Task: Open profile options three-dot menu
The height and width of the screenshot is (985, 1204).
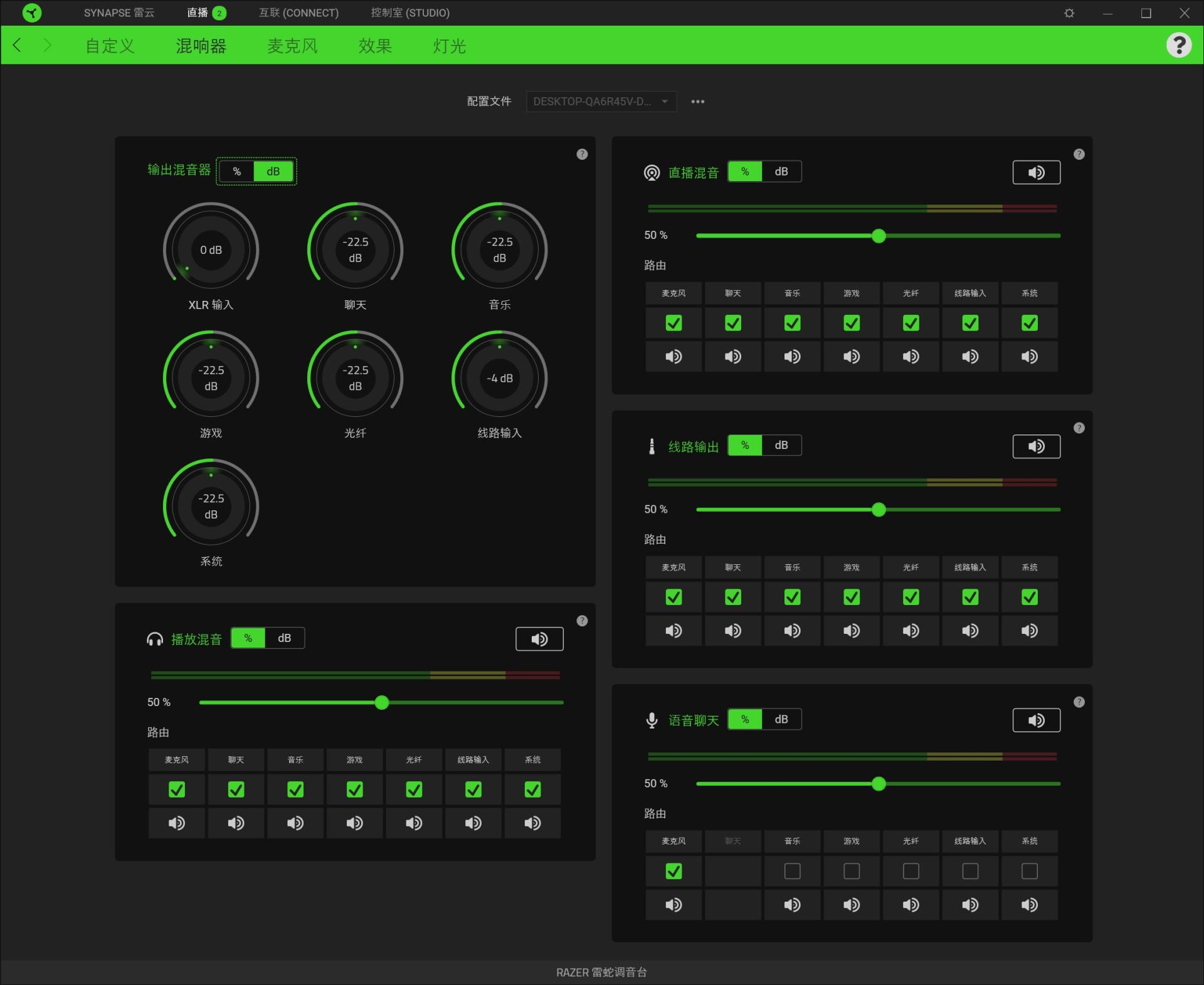Action: (697, 102)
